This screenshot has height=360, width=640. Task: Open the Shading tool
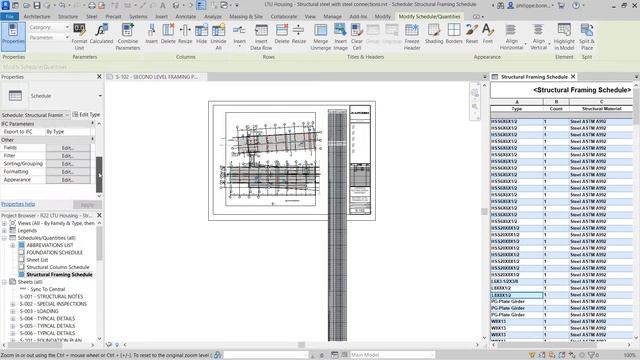coord(434,33)
